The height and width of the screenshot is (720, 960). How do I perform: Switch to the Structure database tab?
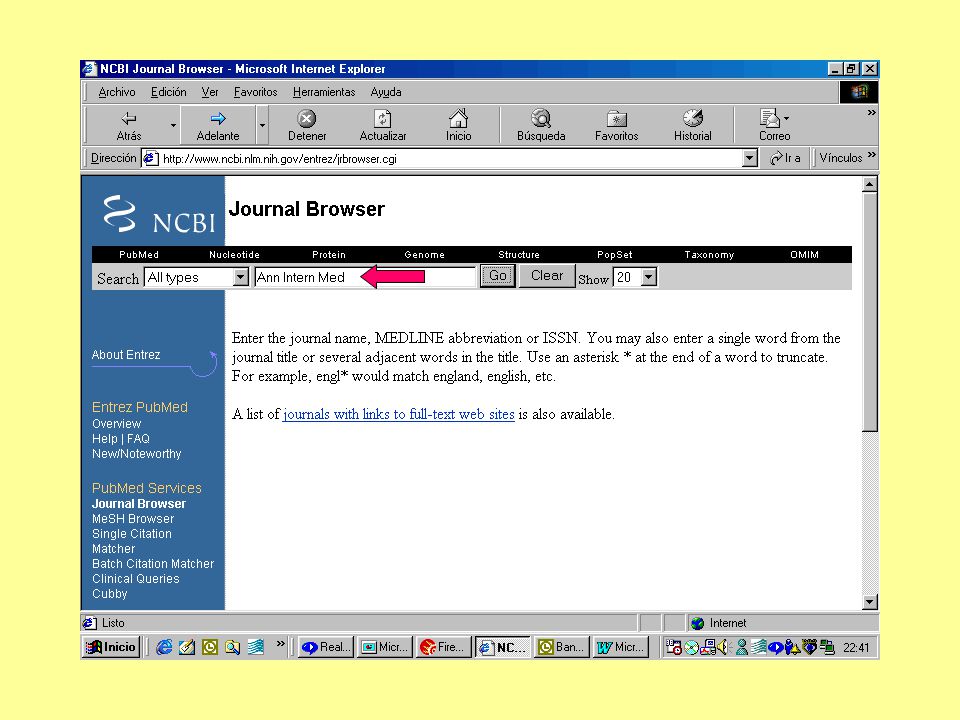[x=519, y=255]
